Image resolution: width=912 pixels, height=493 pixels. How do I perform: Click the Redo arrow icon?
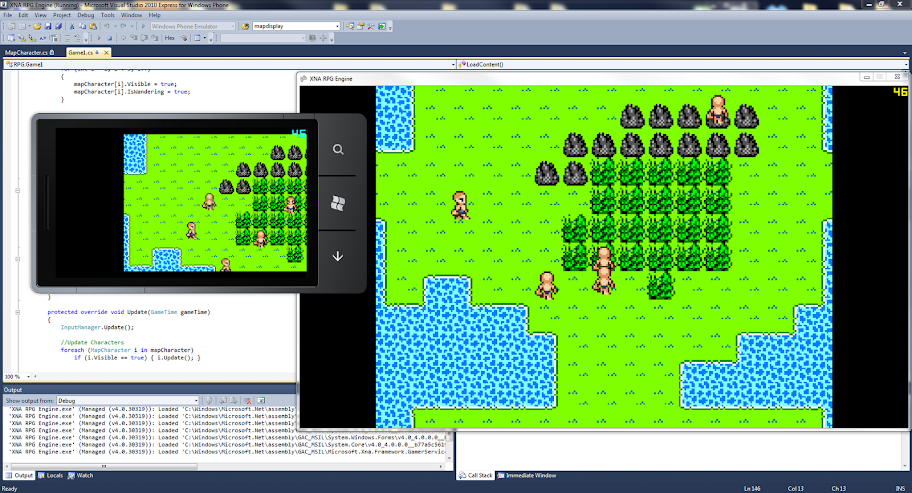123,26
